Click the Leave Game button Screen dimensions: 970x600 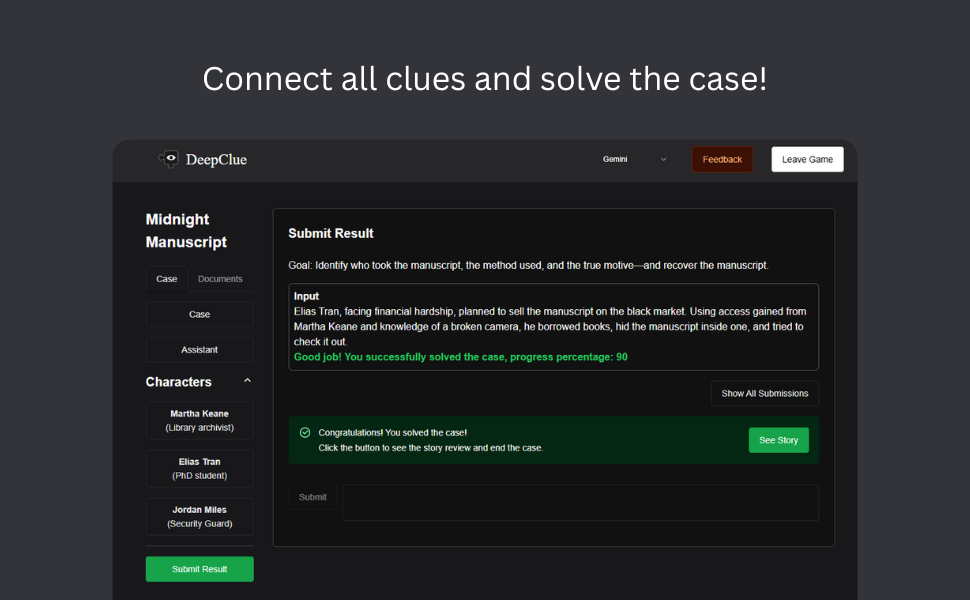tap(807, 159)
